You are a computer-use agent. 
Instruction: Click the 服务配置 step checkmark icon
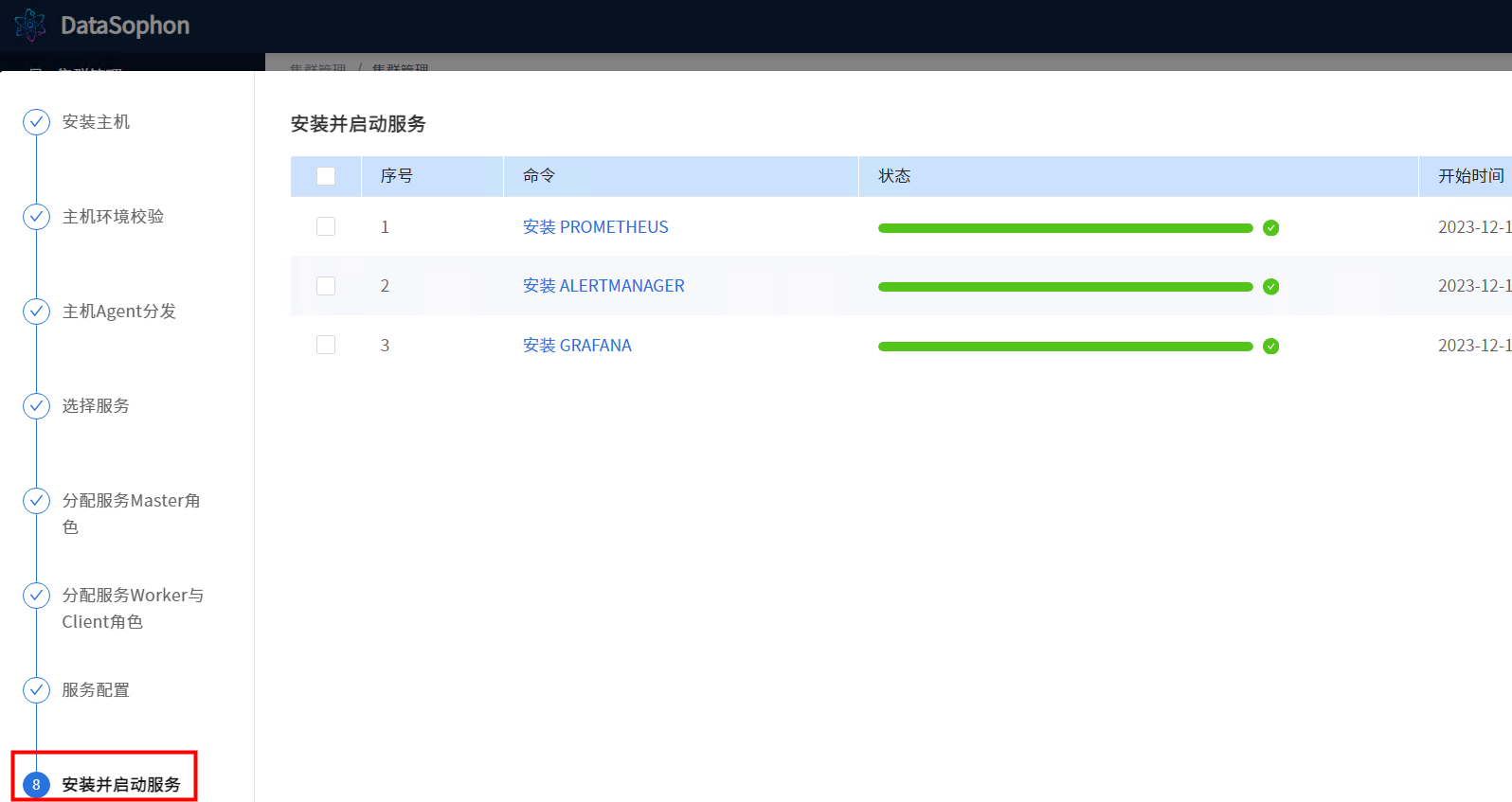tap(36, 690)
